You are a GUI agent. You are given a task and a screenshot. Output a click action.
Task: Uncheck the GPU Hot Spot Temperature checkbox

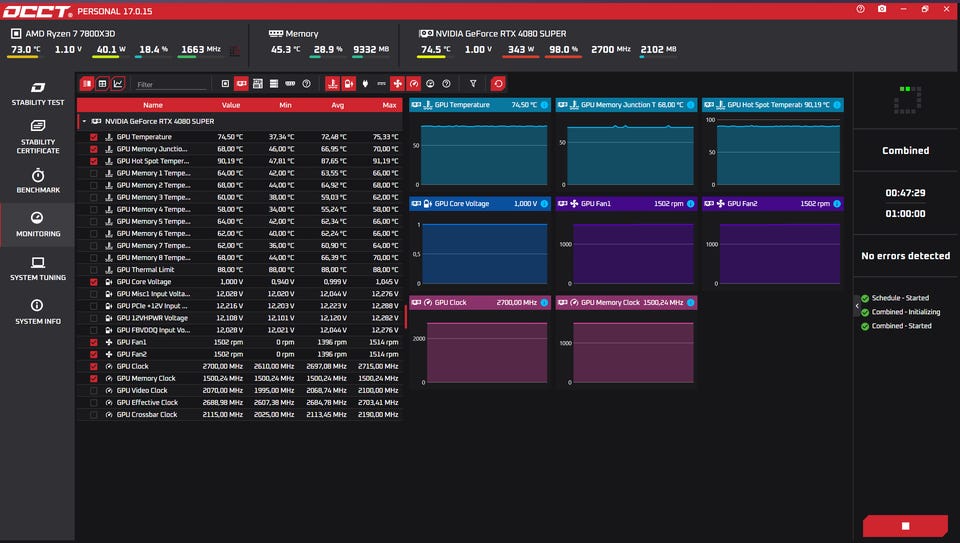coord(94,161)
